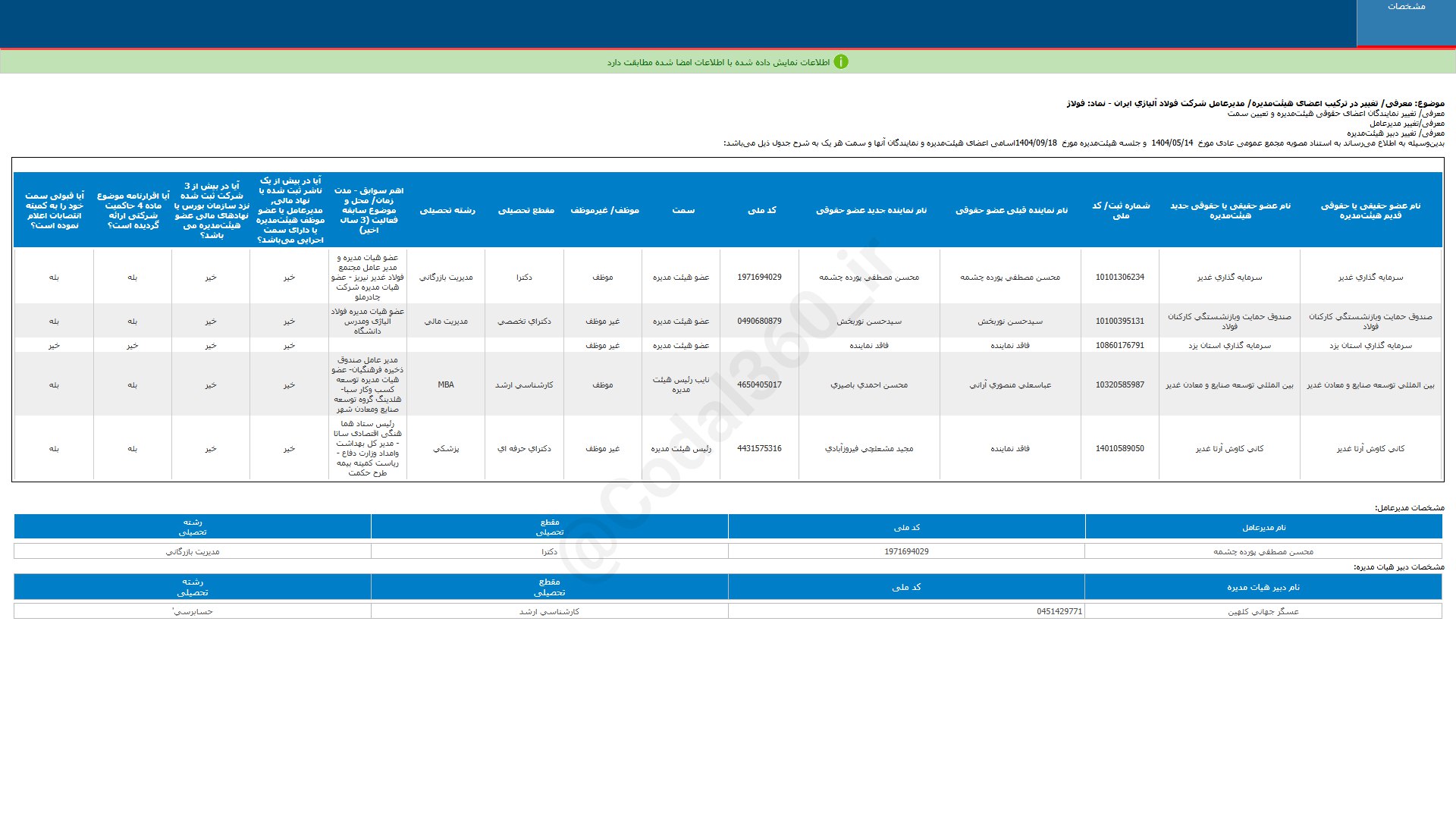Click the نام دبیر هیات مدیره header
The image size is (1456, 819).
pyautogui.click(x=1263, y=588)
